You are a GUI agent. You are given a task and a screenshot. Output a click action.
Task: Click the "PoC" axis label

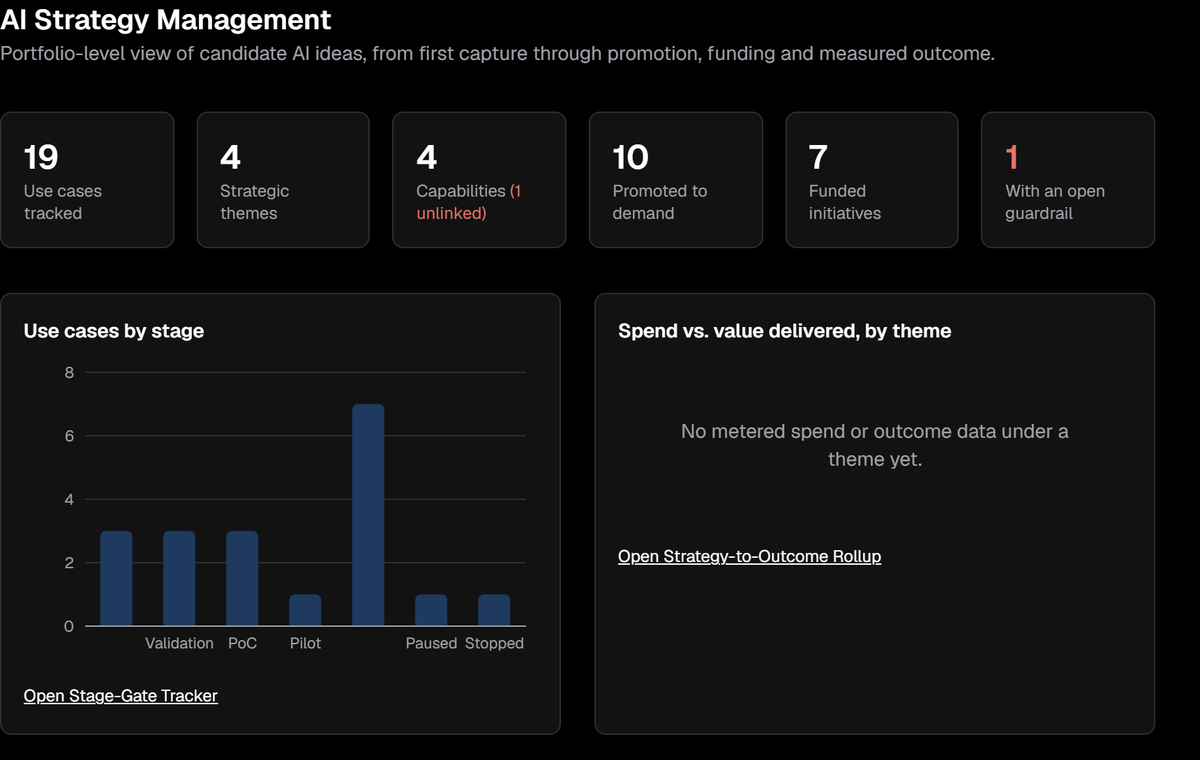242,644
